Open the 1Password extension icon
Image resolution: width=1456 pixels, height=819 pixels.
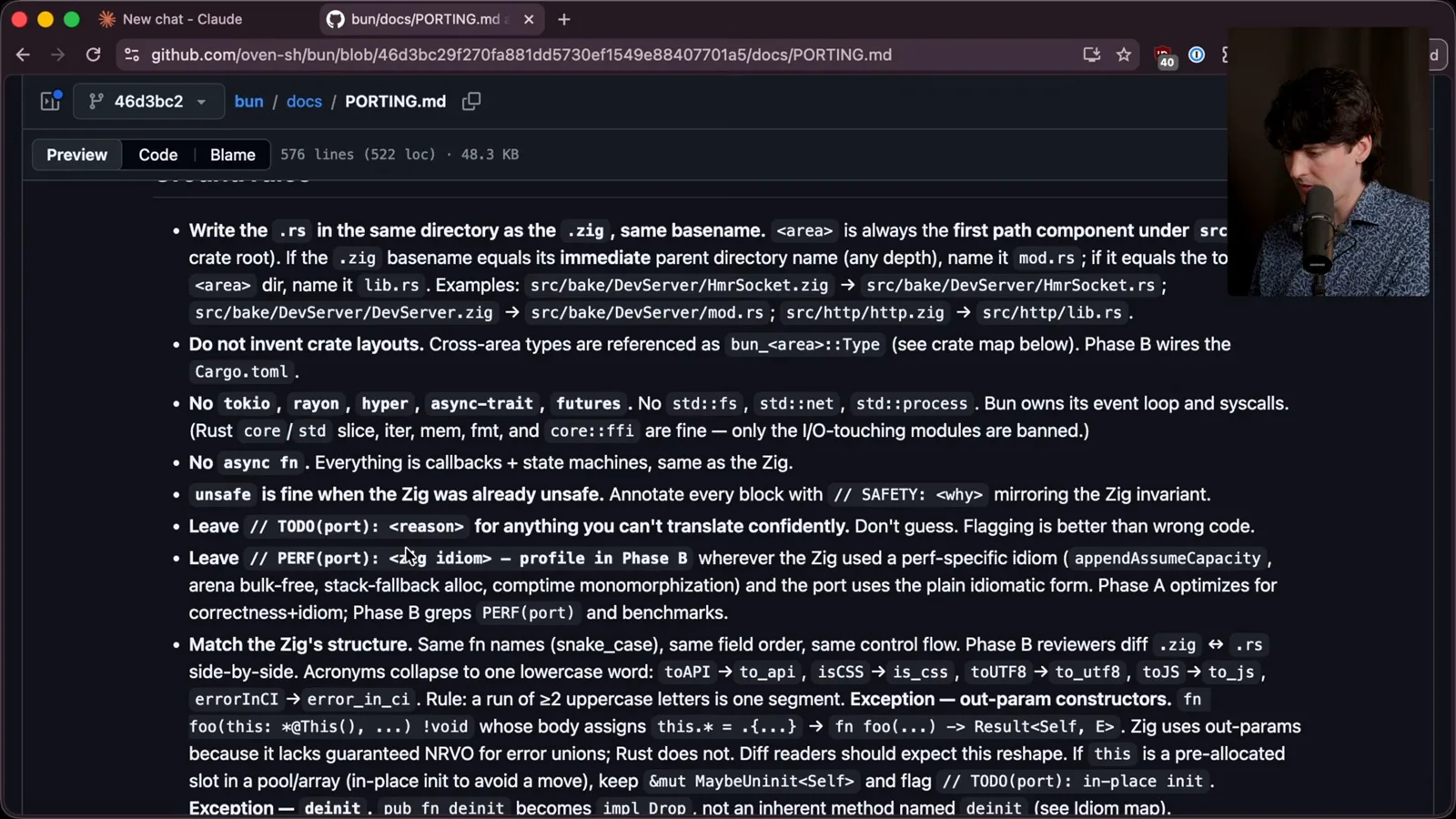pos(1197,55)
